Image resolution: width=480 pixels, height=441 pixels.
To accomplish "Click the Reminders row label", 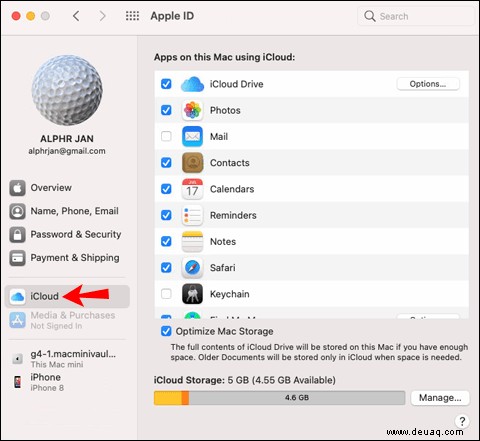I will tap(233, 215).
